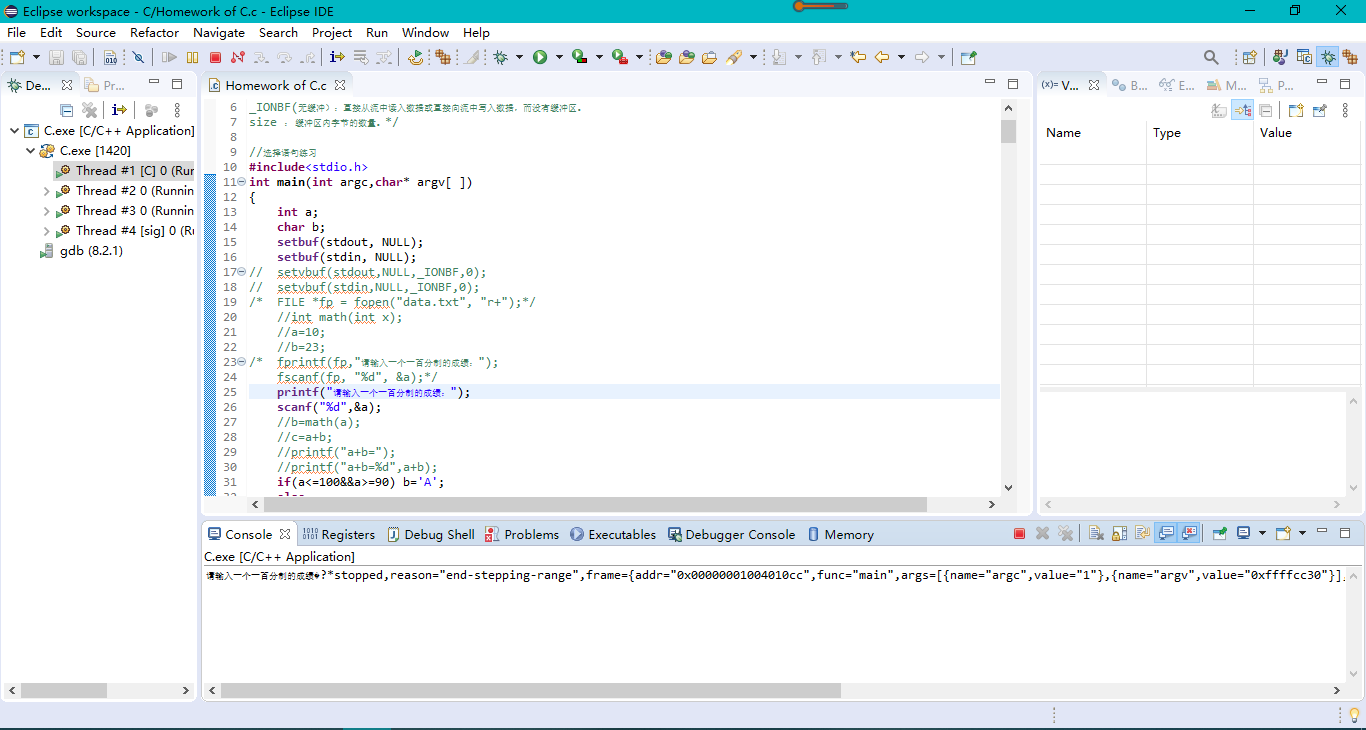The image size is (1366, 730).
Task: Click the green Run launch icon
Action: pyautogui.click(x=540, y=57)
